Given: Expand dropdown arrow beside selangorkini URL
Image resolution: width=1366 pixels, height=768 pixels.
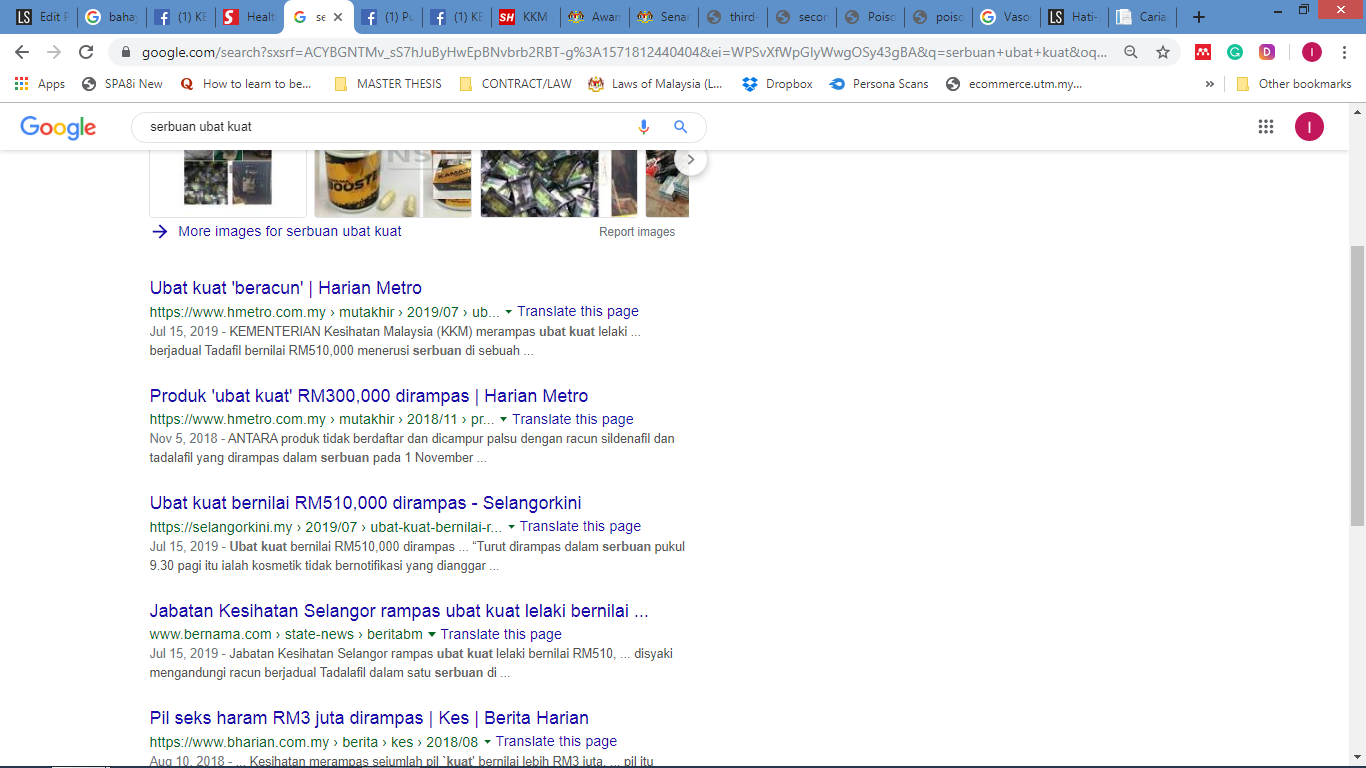Looking at the screenshot, I should click(511, 527).
